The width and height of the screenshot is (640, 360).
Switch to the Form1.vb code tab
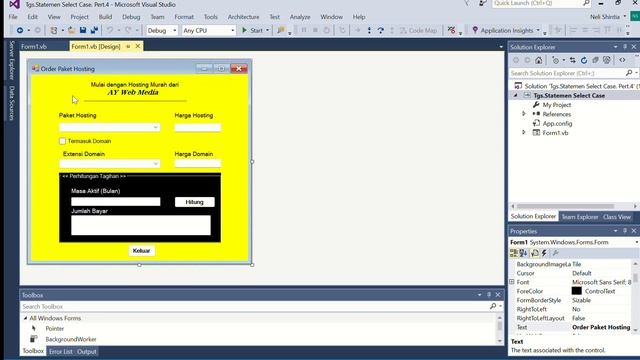pyautogui.click(x=34, y=47)
